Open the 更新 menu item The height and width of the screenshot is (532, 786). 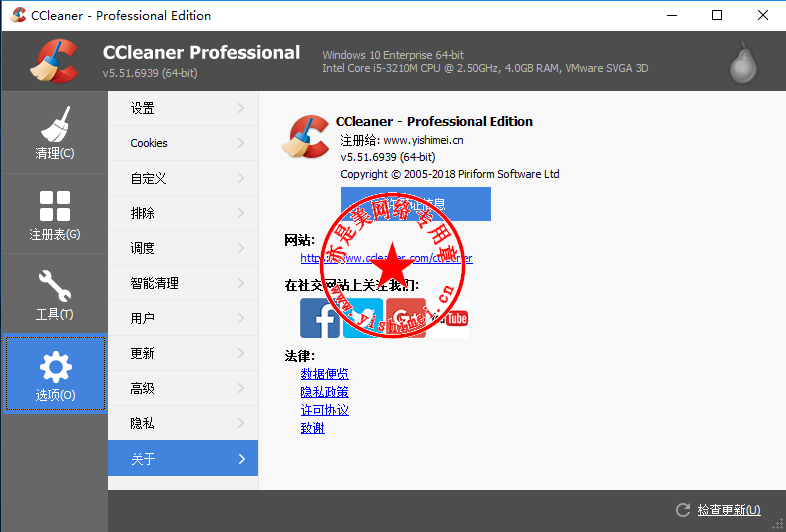pos(183,353)
